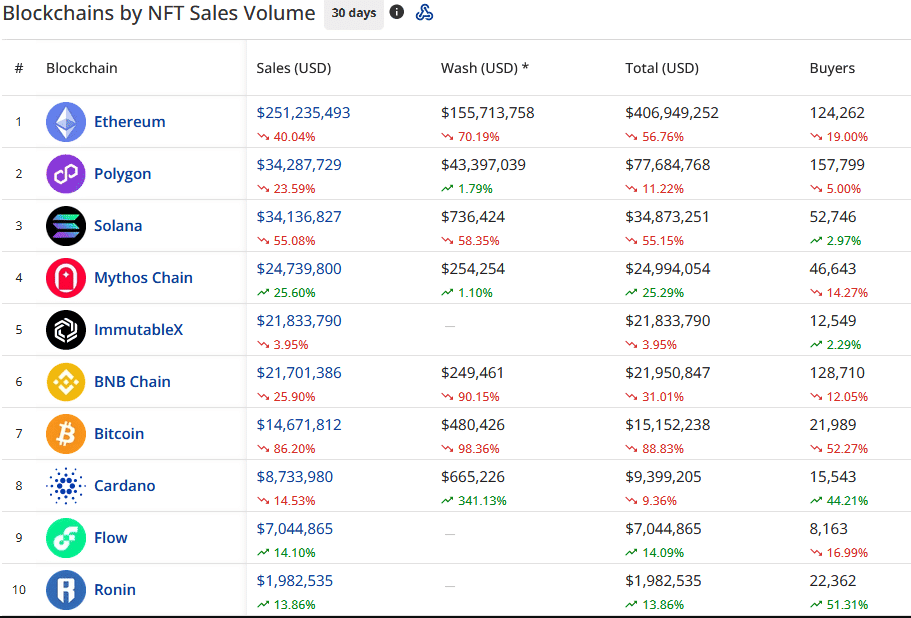Open the Cardano blockchain link
Screen dimensions: 911x618
124,486
